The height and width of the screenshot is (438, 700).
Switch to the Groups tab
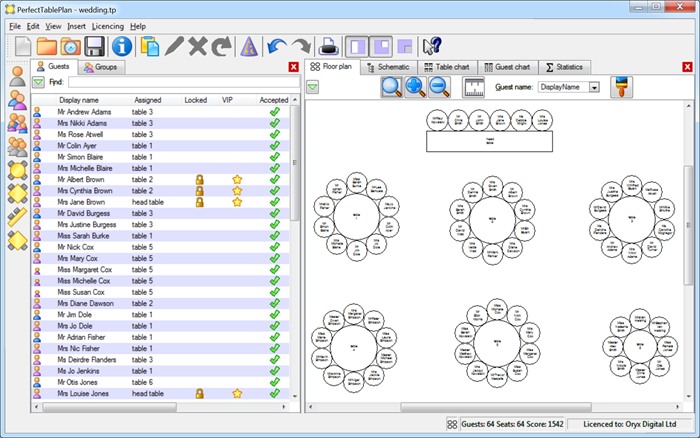click(100, 67)
